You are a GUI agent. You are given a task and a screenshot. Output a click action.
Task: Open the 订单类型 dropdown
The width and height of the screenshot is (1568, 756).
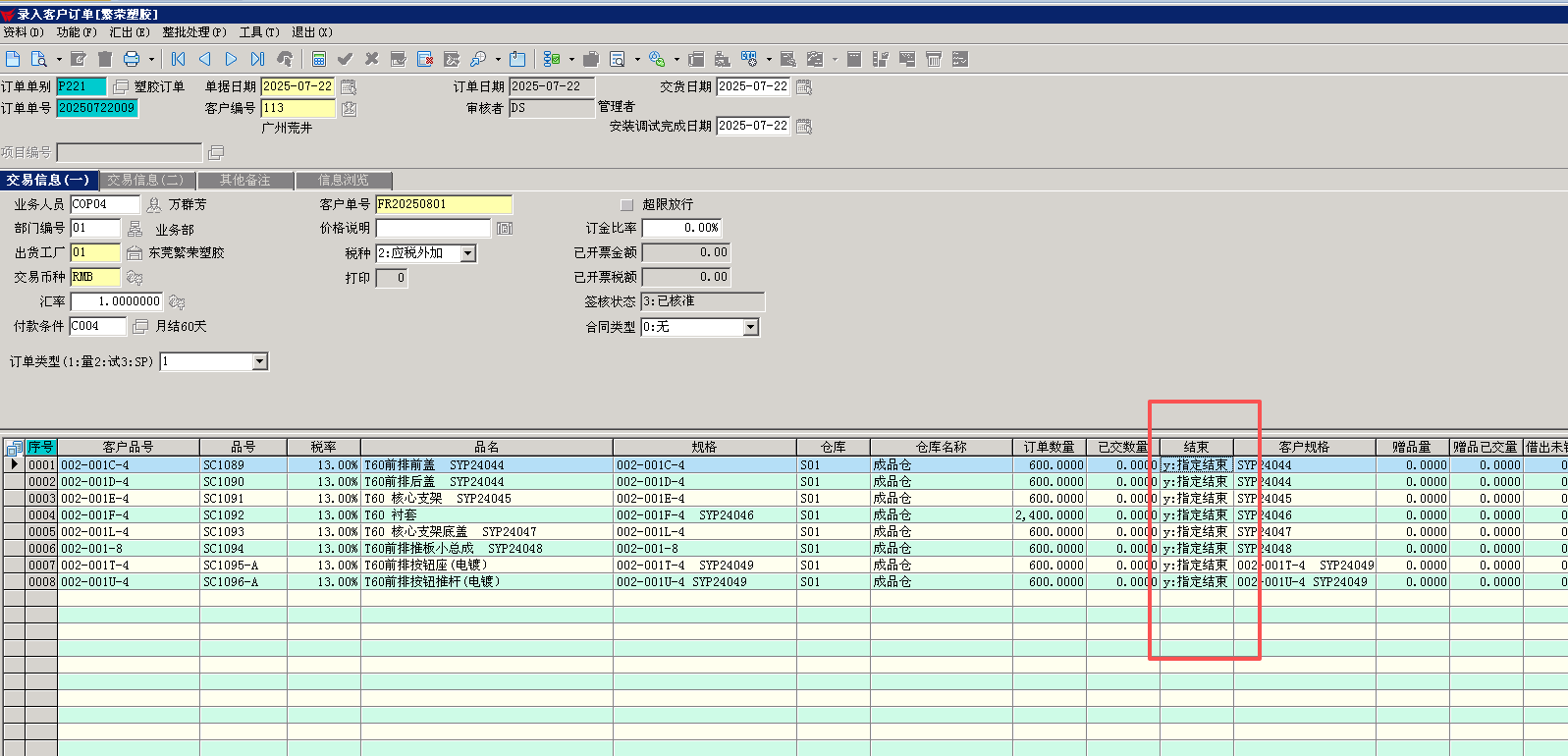click(260, 362)
